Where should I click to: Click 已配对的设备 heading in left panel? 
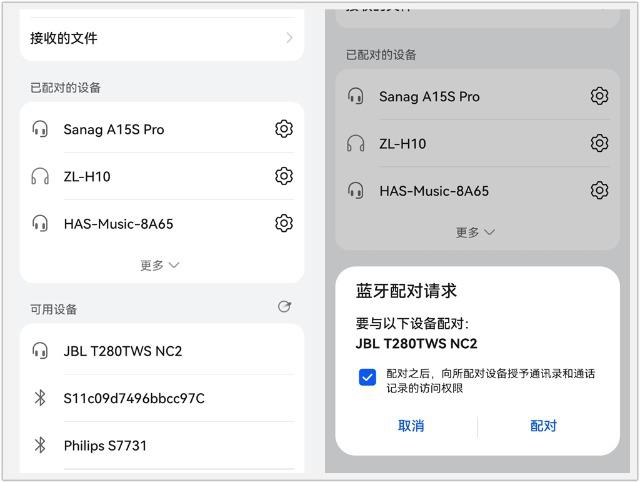point(65,87)
